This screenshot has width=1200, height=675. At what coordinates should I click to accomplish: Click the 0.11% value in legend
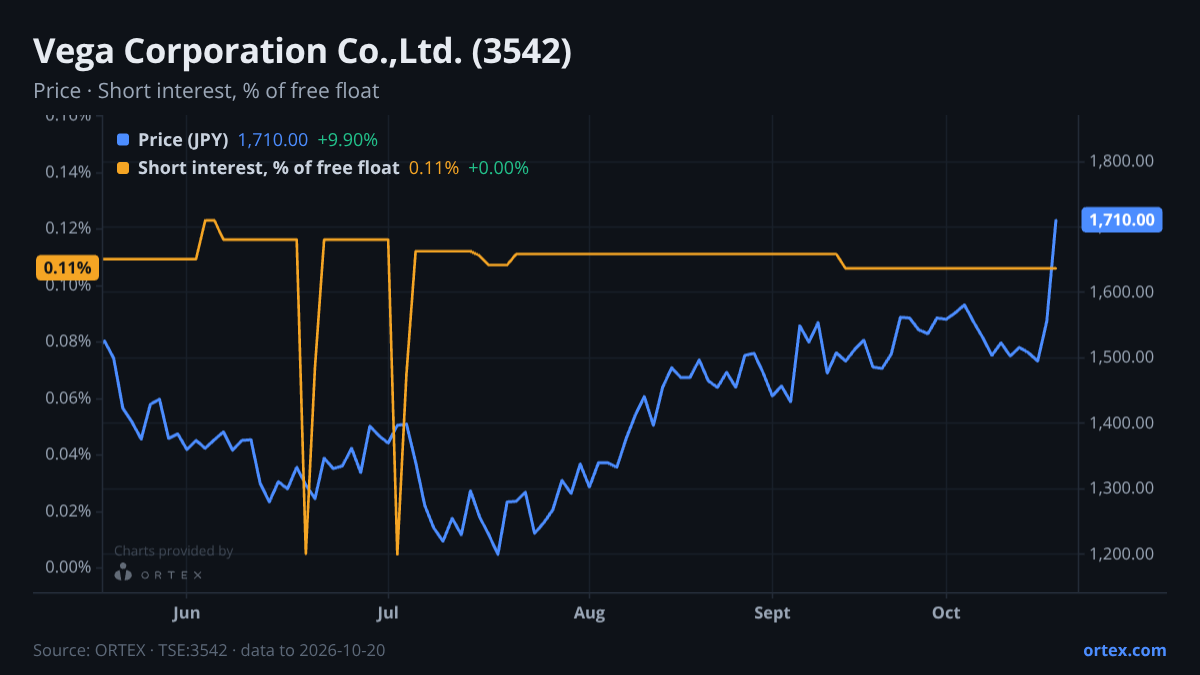click(434, 168)
